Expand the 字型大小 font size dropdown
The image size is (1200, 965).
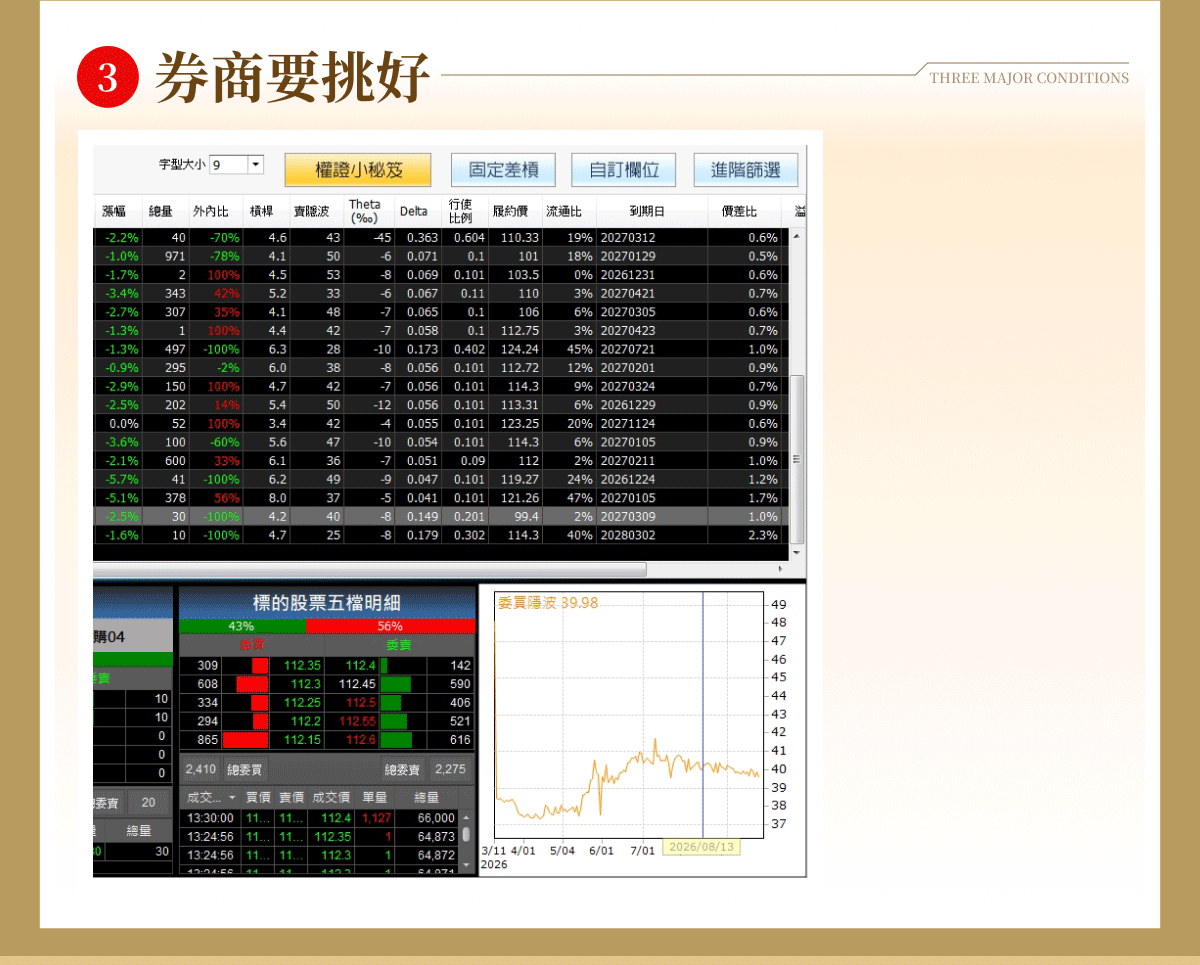coord(255,164)
